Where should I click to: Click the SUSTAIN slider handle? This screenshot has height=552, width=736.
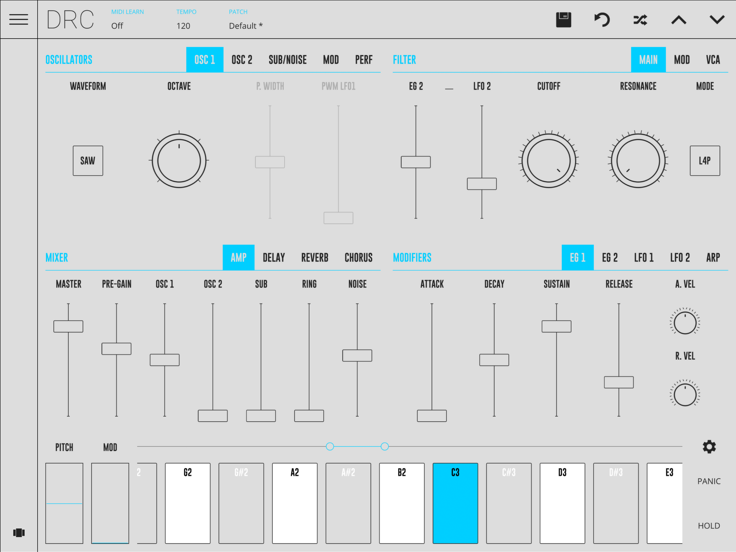tap(556, 326)
